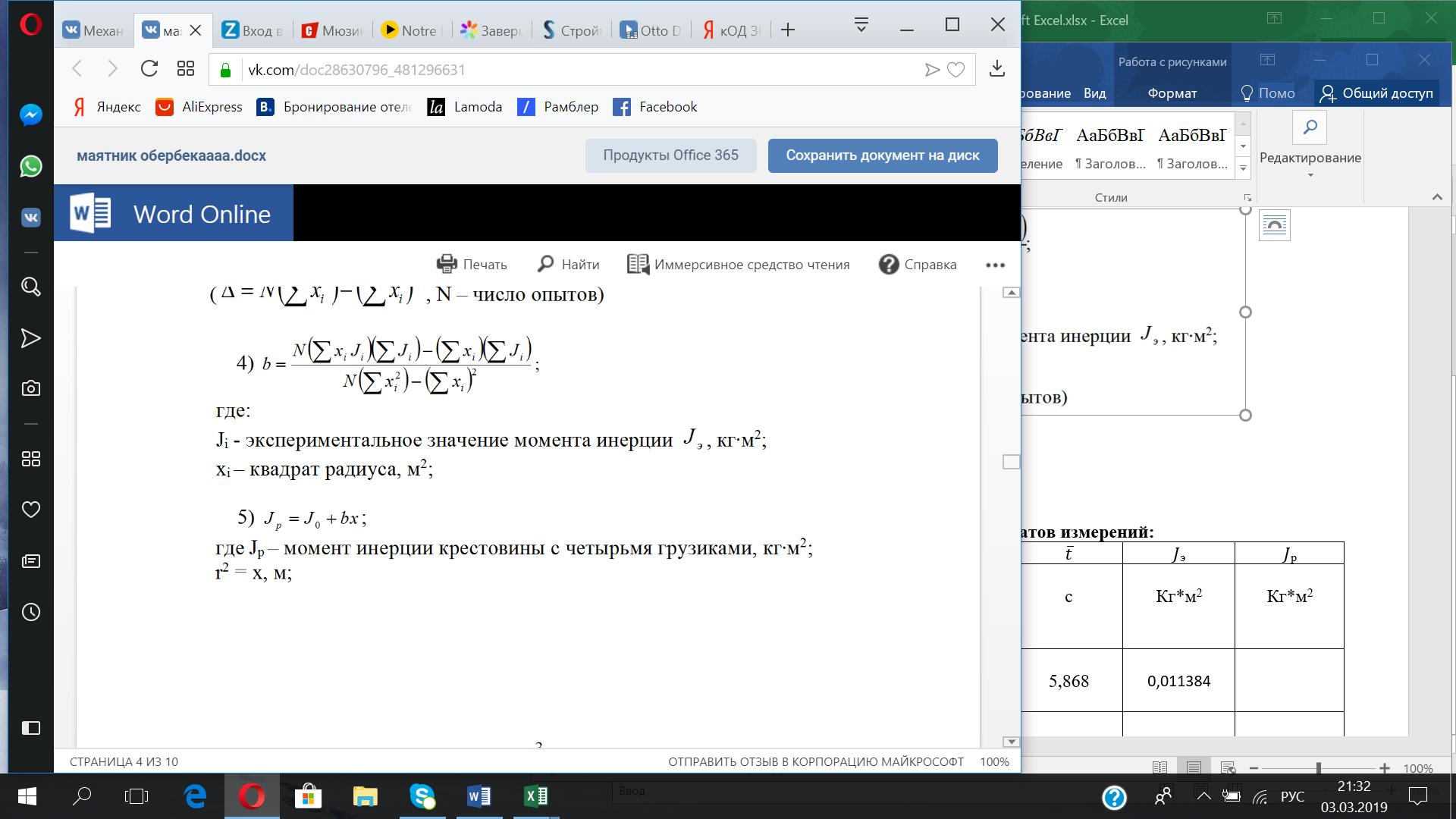Click Сохранить документ на диск button
This screenshot has width=1456, height=819.
pyautogui.click(x=883, y=155)
